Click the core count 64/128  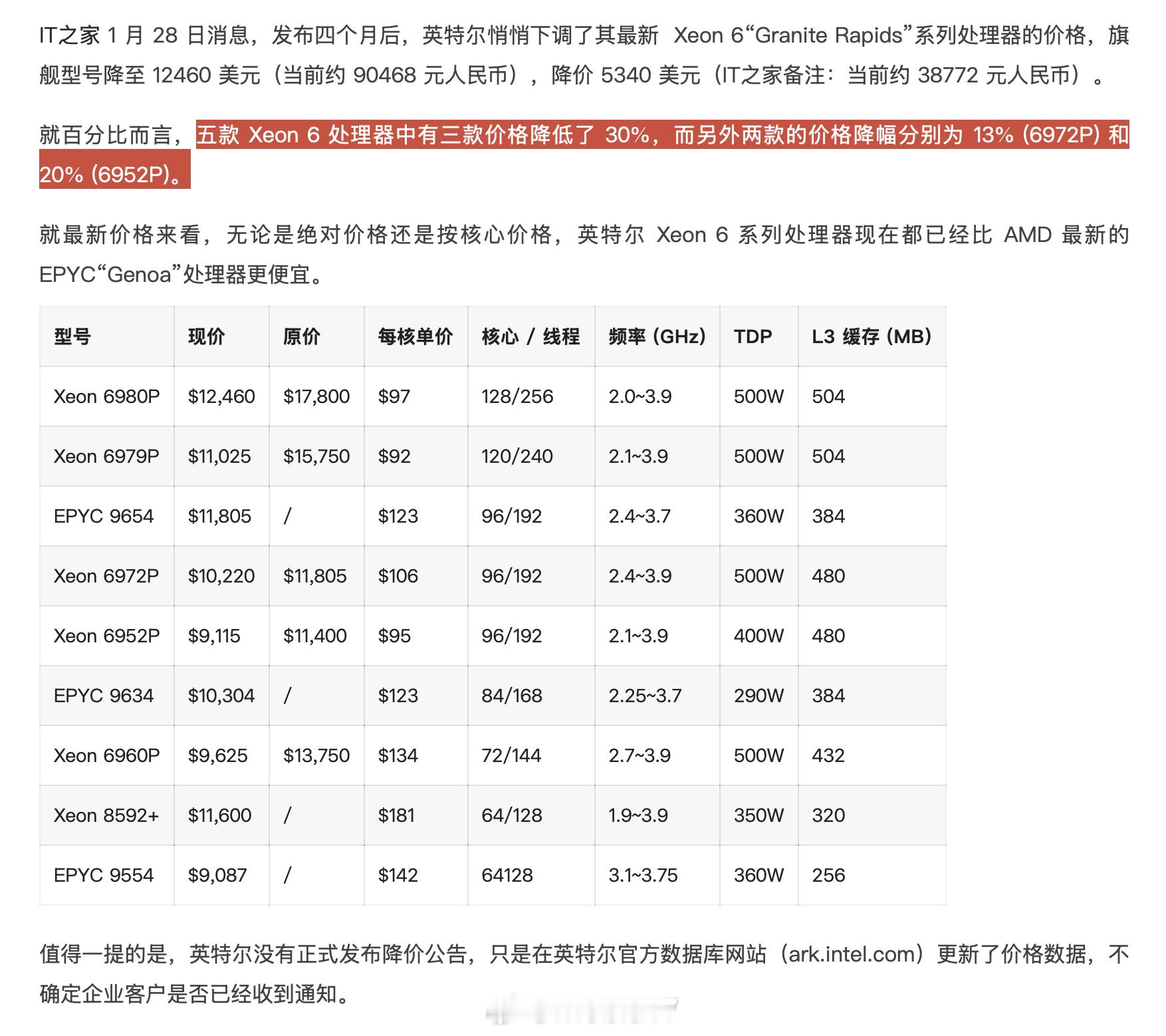coord(512,815)
